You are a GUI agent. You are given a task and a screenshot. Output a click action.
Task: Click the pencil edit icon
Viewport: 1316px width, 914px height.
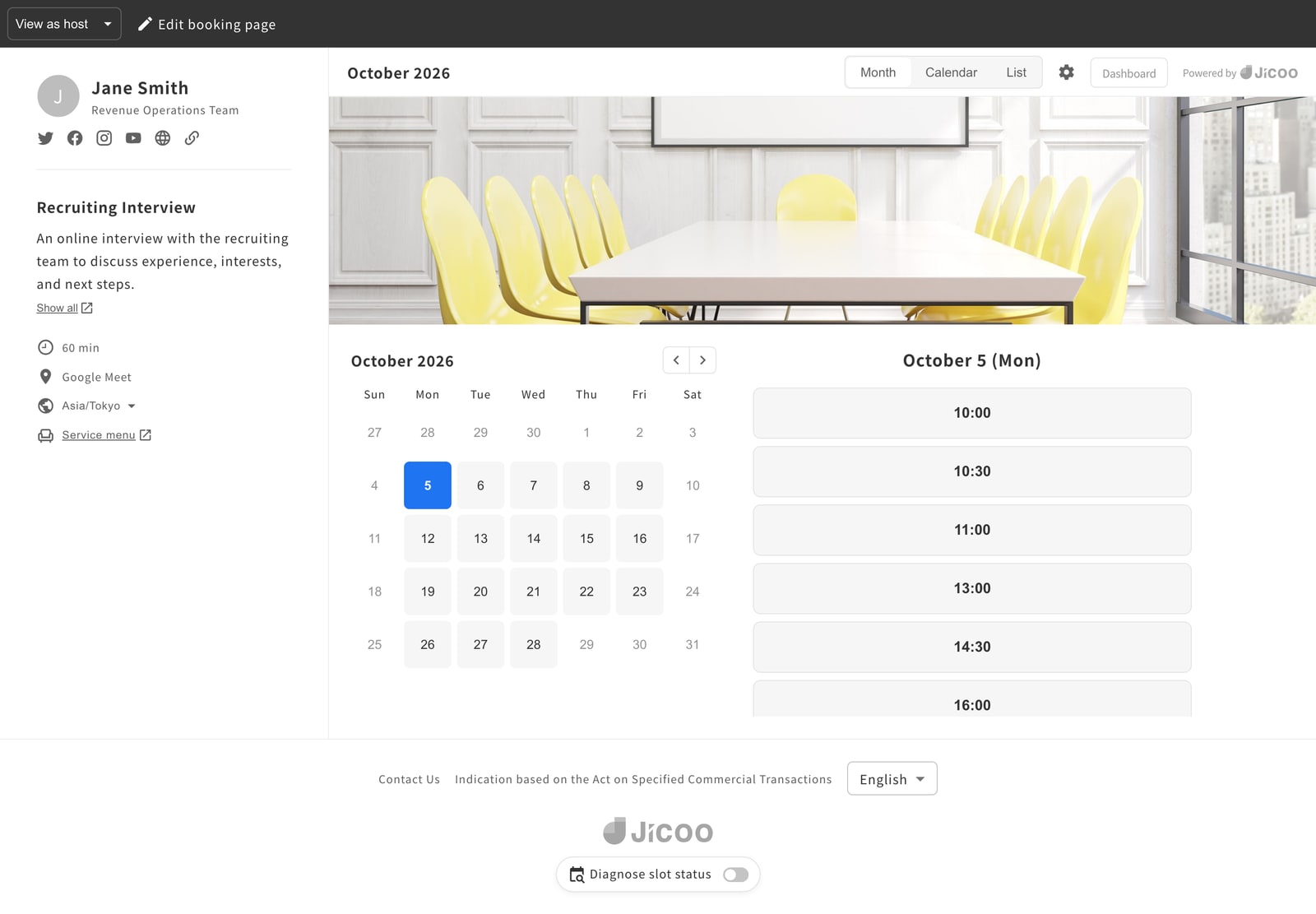145,24
